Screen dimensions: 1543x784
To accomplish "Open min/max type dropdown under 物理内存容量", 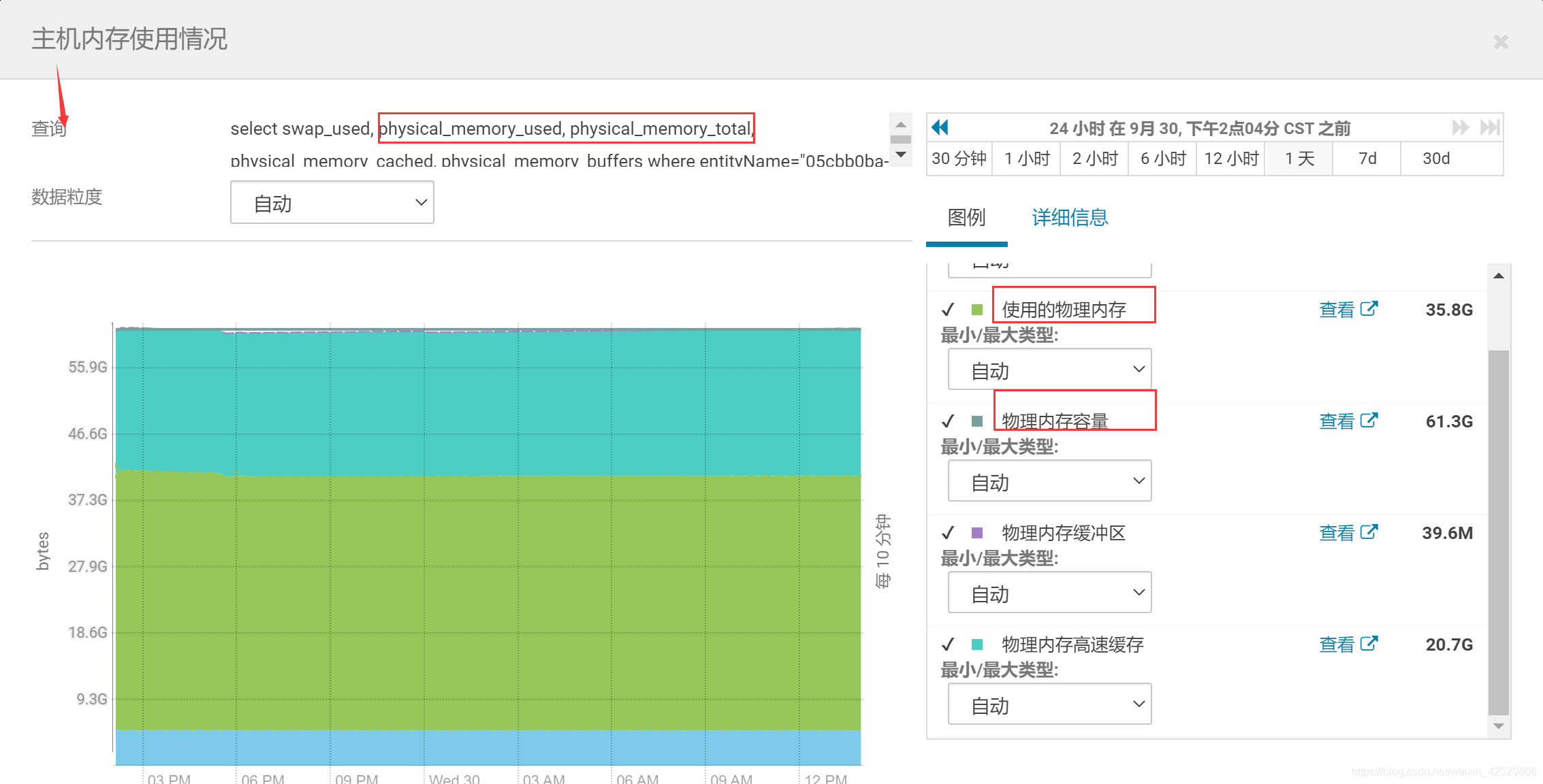I will tap(1049, 481).
